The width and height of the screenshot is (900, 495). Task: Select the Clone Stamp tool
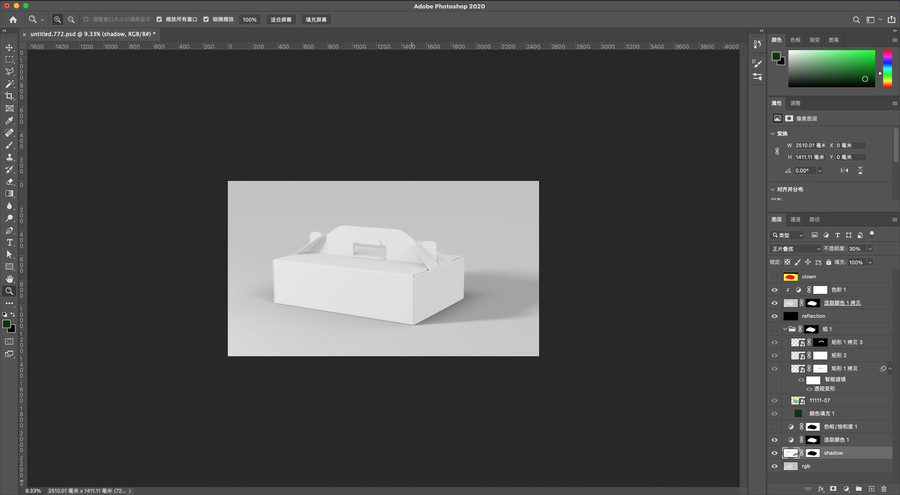(9, 157)
